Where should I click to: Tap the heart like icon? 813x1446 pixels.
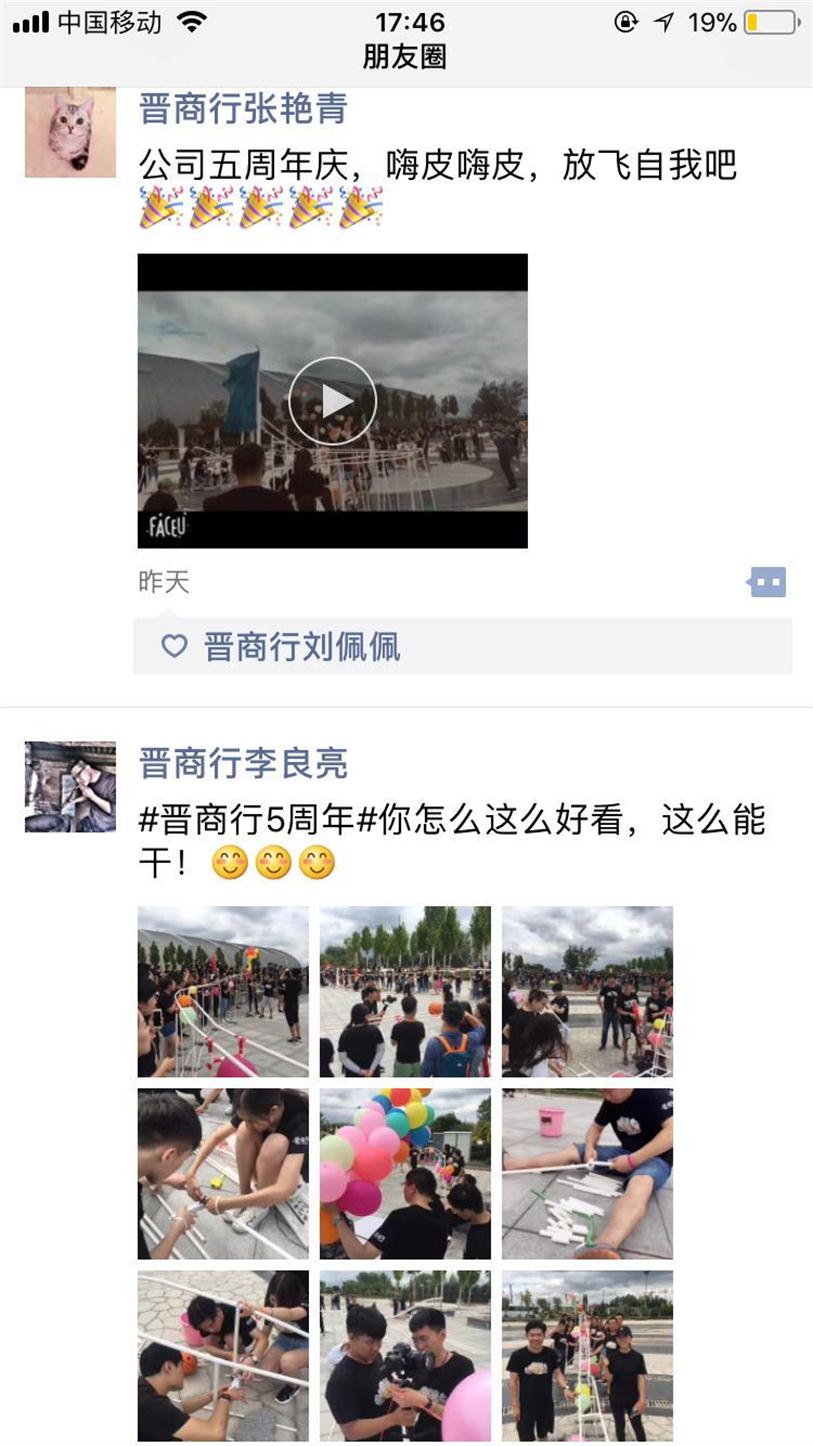(174, 646)
